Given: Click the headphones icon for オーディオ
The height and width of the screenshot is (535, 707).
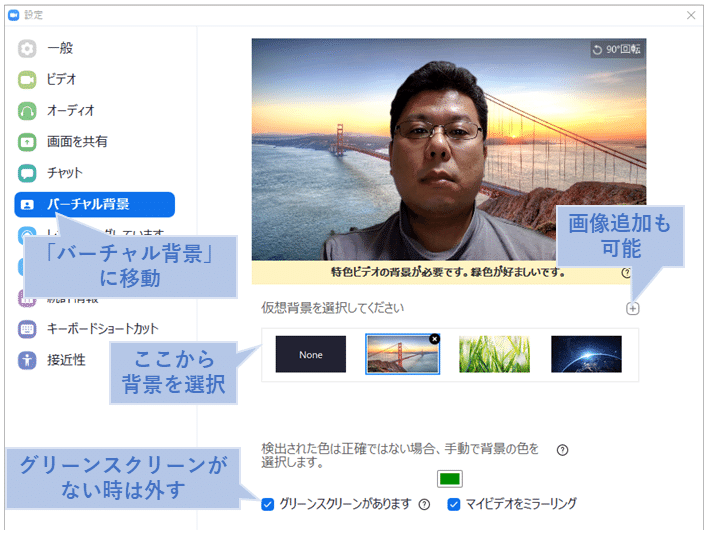Looking at the screenshot, I should point(27,111).
